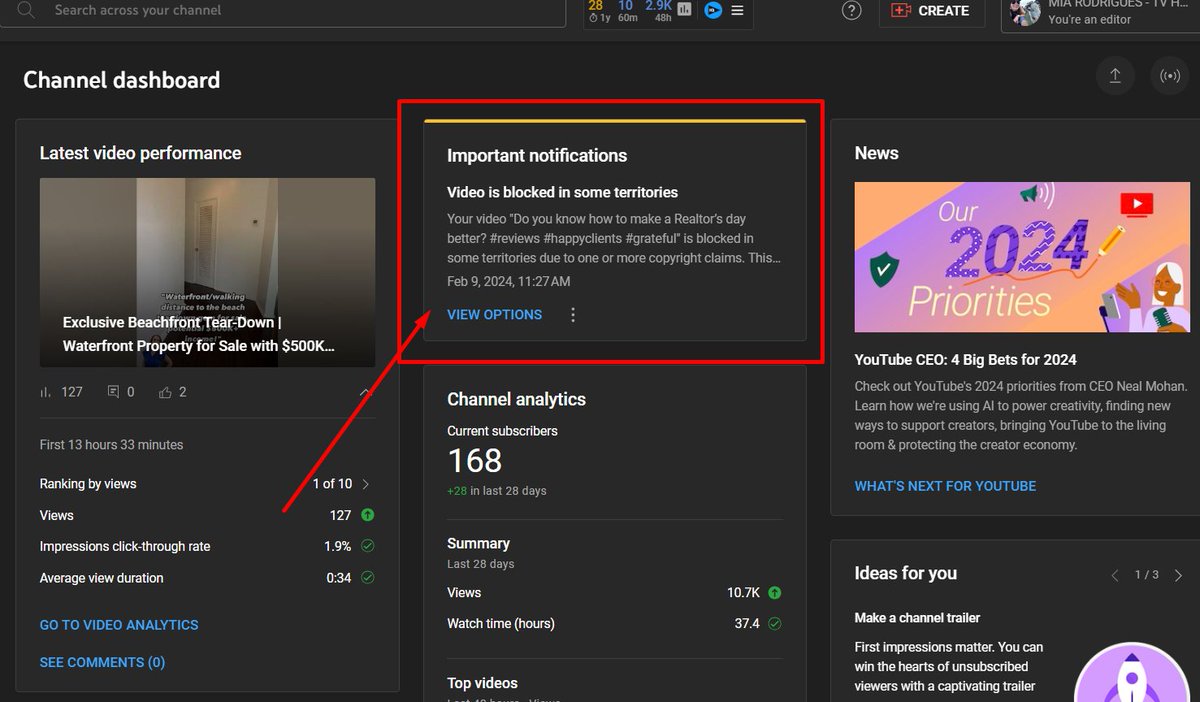Click the comments icon showing 0
The width and height of the screenshot is (1200, 702).
[113, 392]
